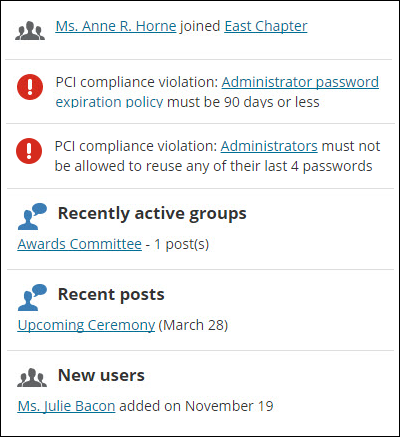The width and height of the screenshot is (400, 437).
Task: Click the people icon next to New users
Action: point(32,377)
